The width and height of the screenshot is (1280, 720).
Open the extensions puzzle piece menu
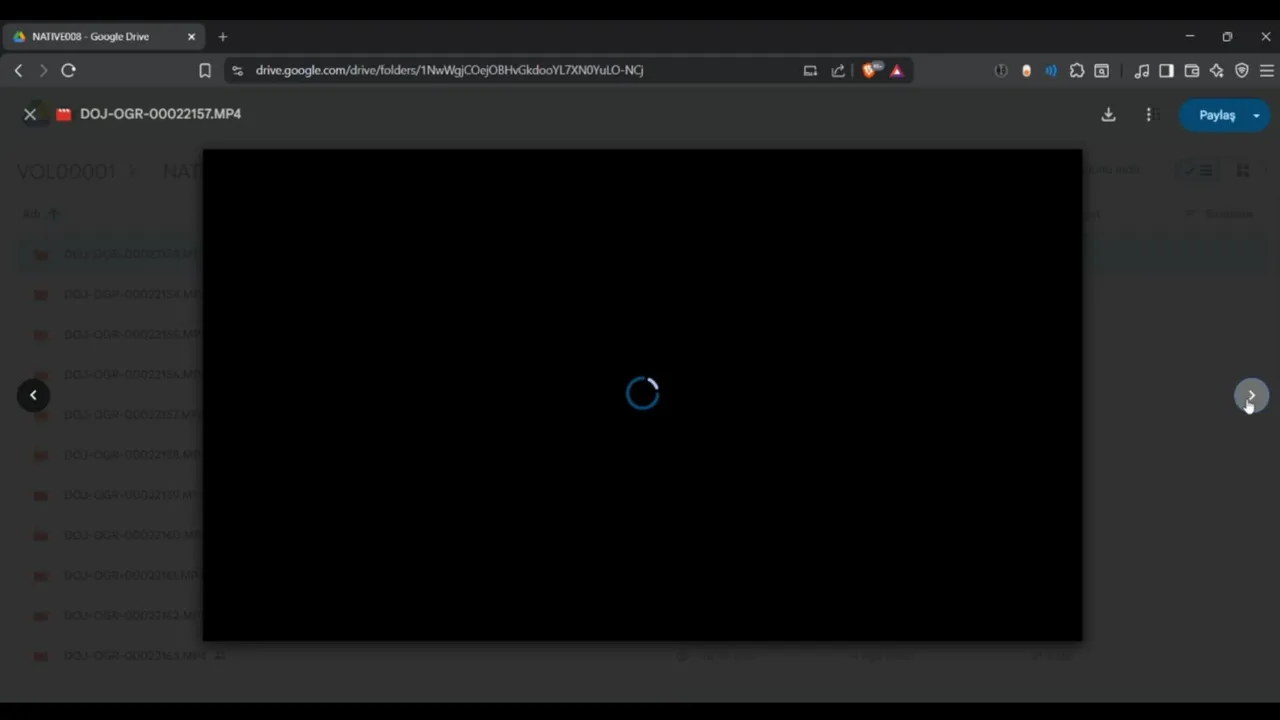(1076, 70)
